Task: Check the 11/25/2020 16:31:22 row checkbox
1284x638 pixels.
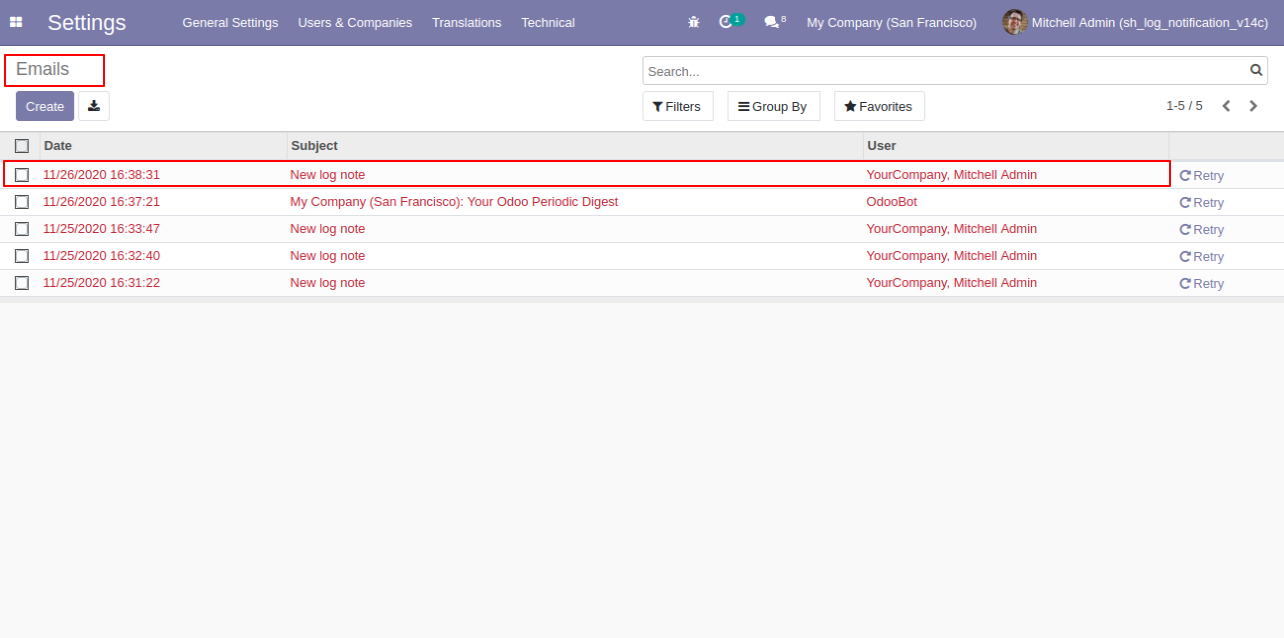Action: [x=22, y=283]
